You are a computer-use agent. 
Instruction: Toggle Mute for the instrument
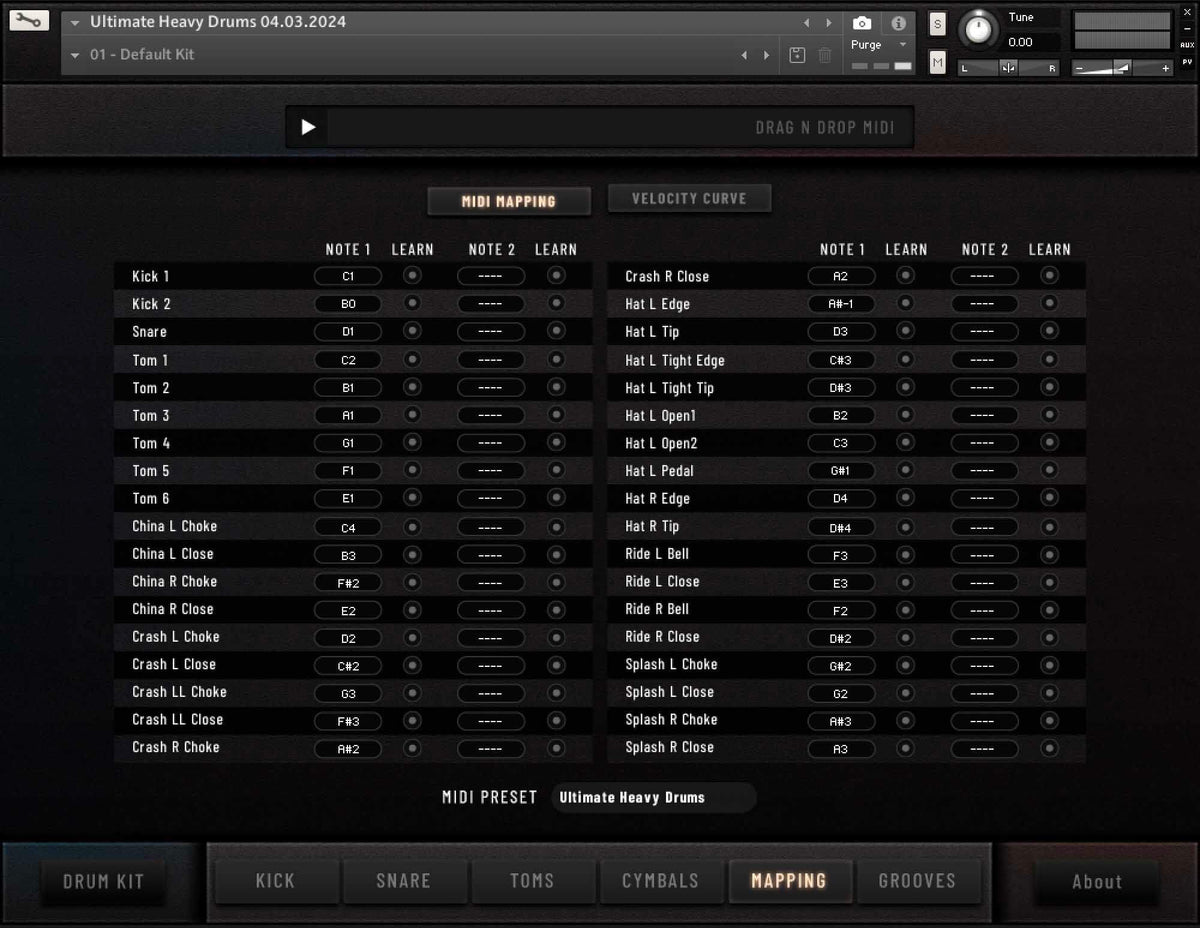pyautogui.click(x=937, y=63)
